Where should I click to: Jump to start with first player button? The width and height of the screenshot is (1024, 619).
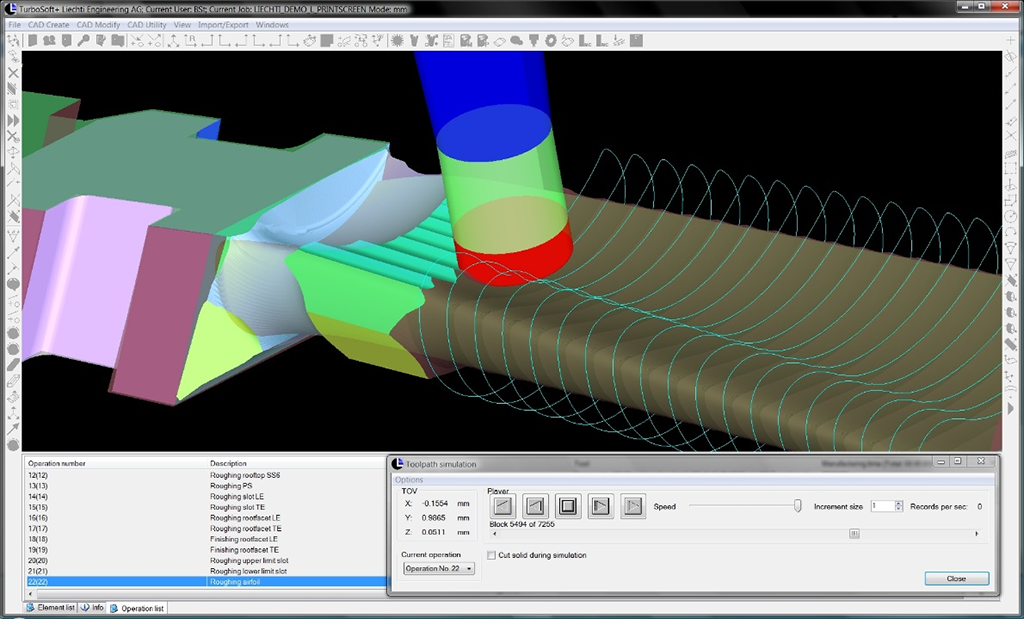pyautogui.click(x=503, y=506)
